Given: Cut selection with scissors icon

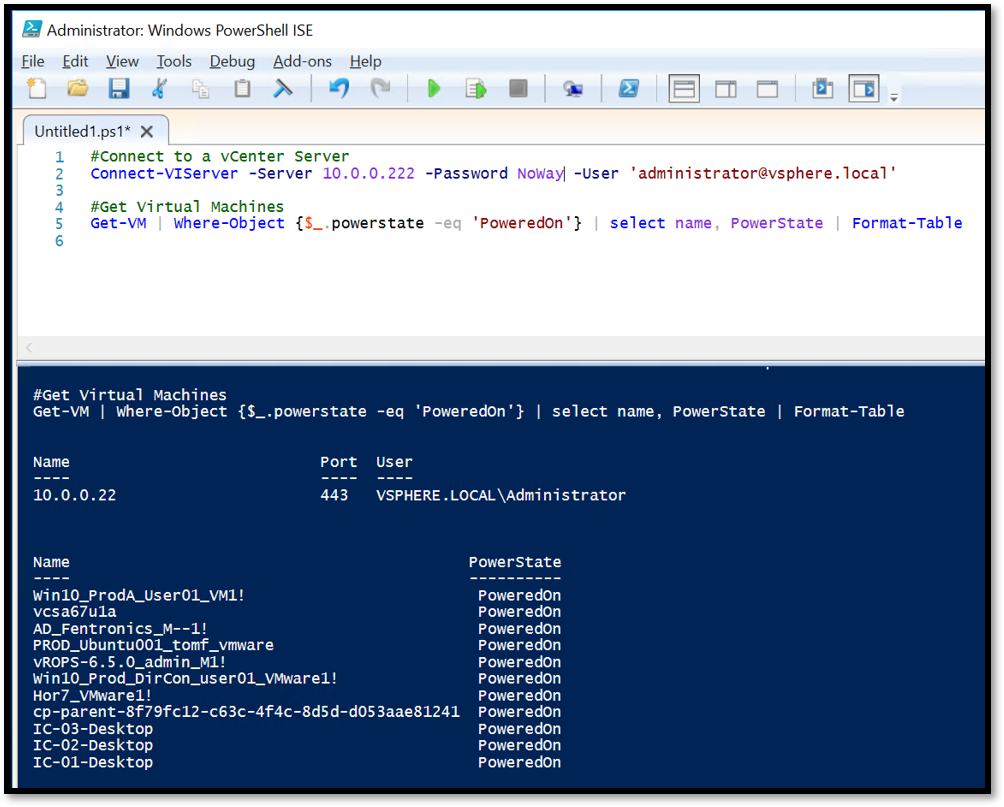Looking at the screenshot, I should (x=159, y=88).
